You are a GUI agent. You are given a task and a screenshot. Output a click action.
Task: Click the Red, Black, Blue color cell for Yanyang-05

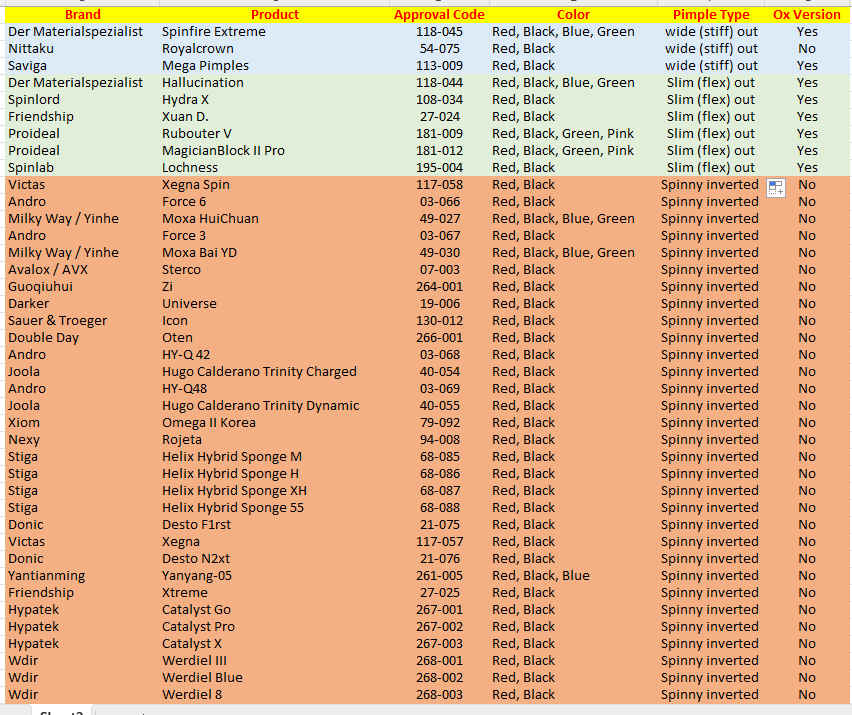(x=573, y=575)
